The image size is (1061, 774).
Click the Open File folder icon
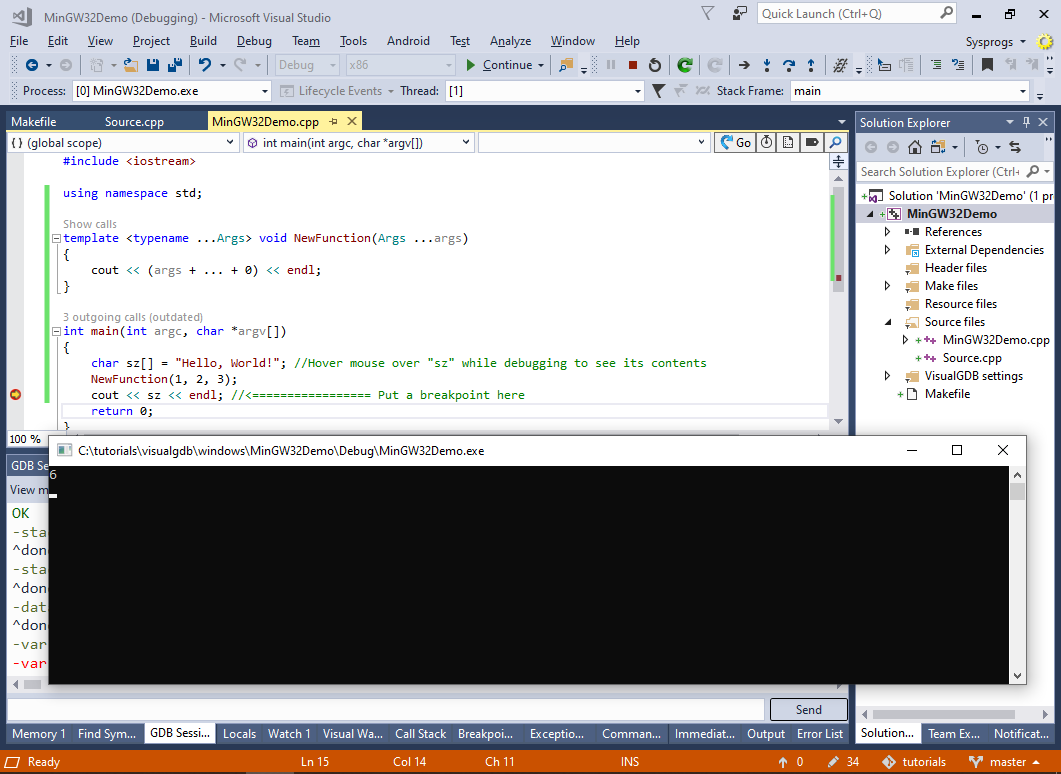131,65
